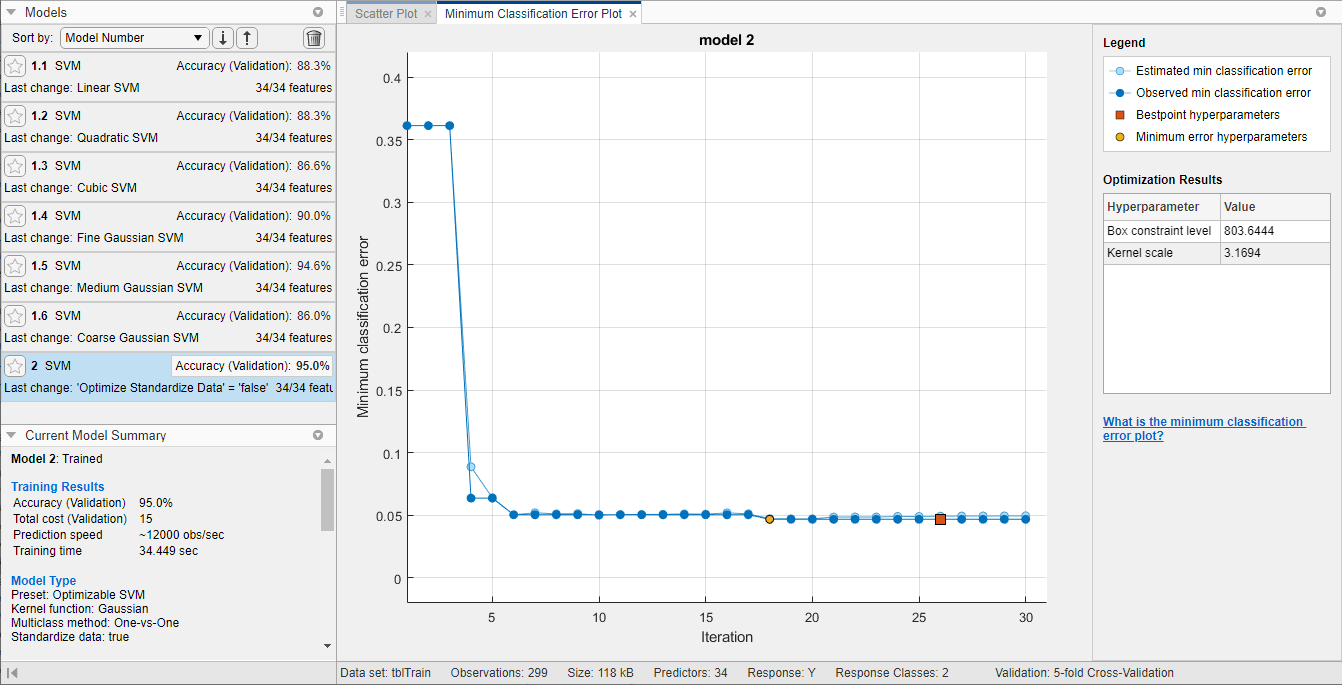This screenshot has height=685, width=1342.
Task: Toggle the favorite star on model 2
Action: [15, 365]
